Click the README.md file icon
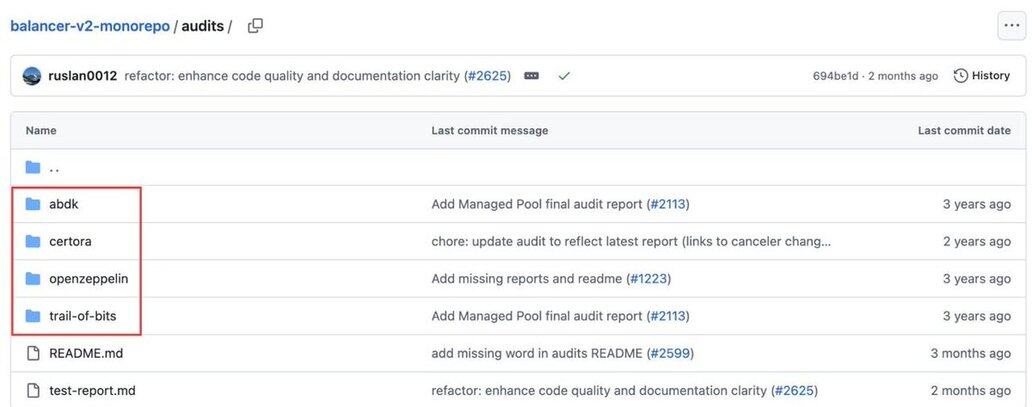The height and width of the screenshot is (407, 1032). (x=33, y=353)
